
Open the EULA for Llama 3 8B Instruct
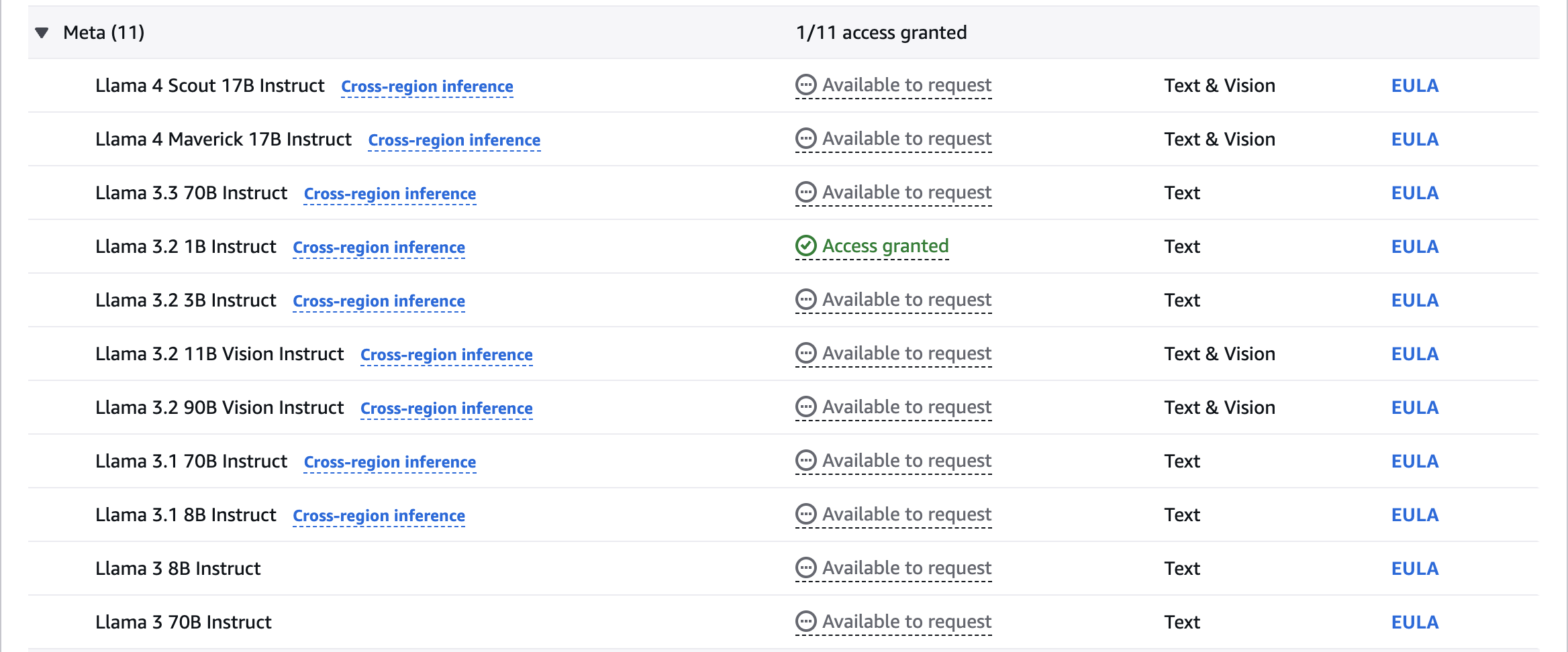(1415, 569)
